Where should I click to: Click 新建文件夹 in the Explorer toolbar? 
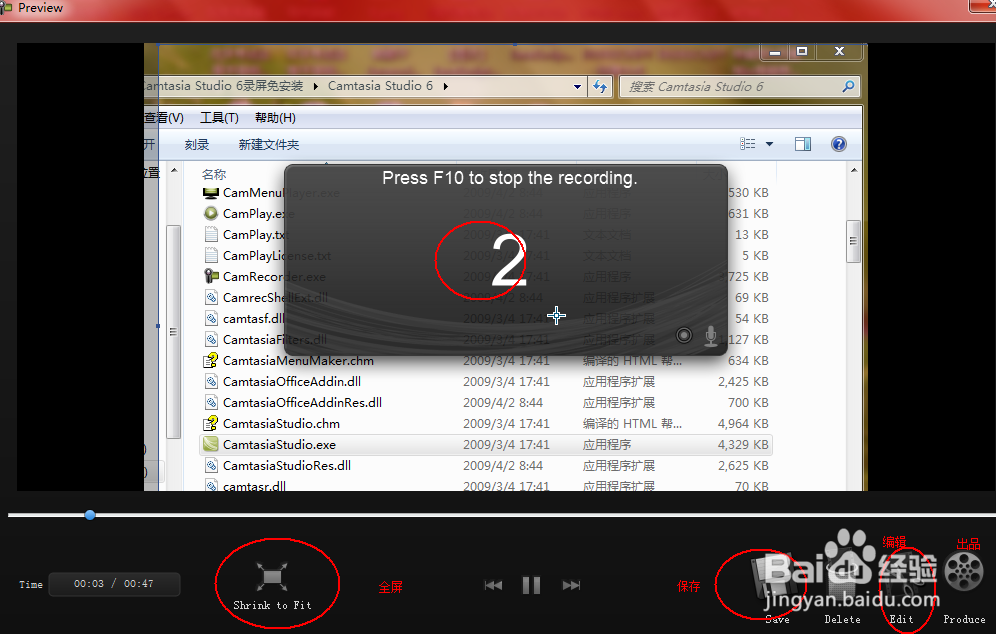click(269, 145)
